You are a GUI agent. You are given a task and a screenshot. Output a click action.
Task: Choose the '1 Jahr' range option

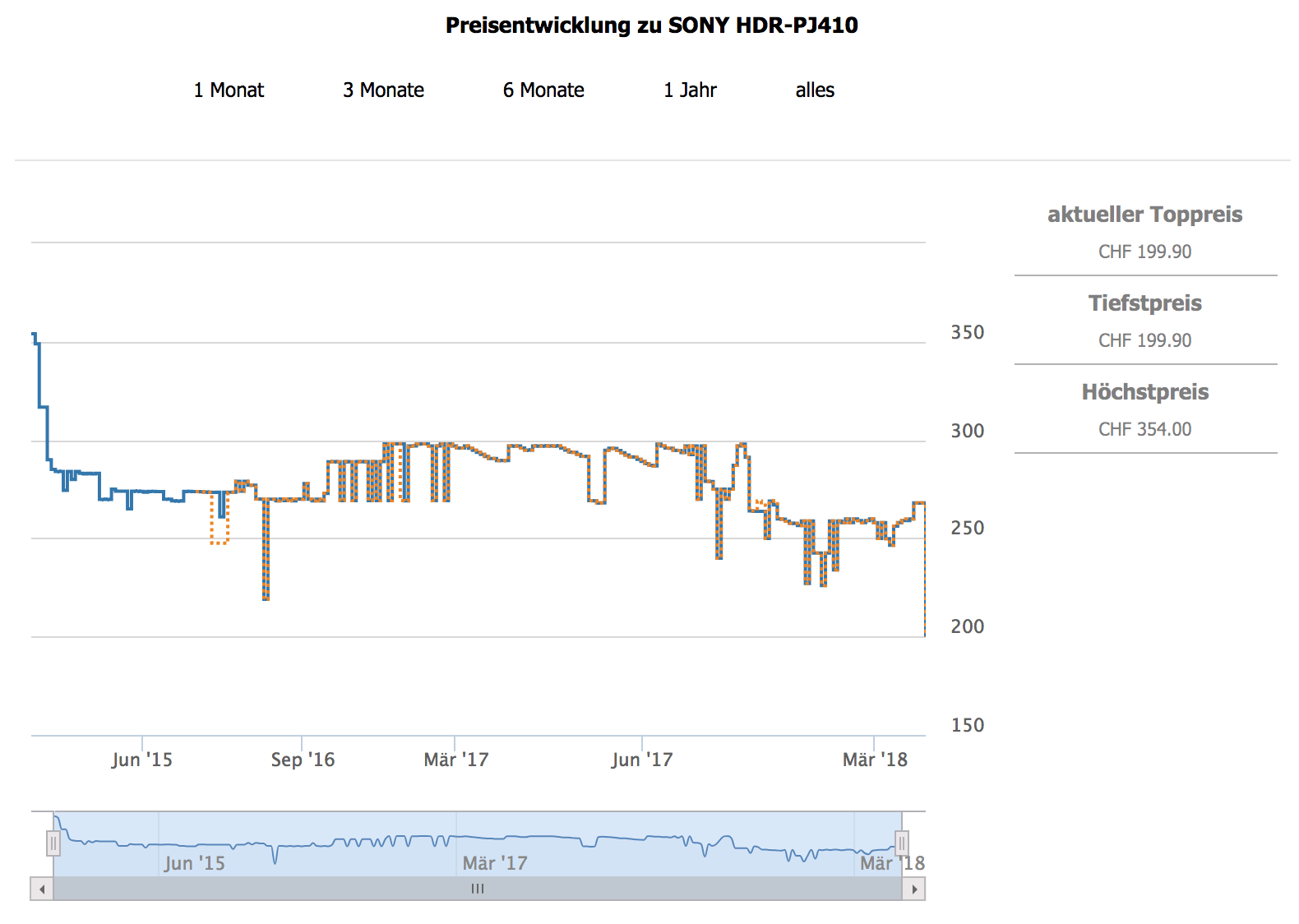690,90
